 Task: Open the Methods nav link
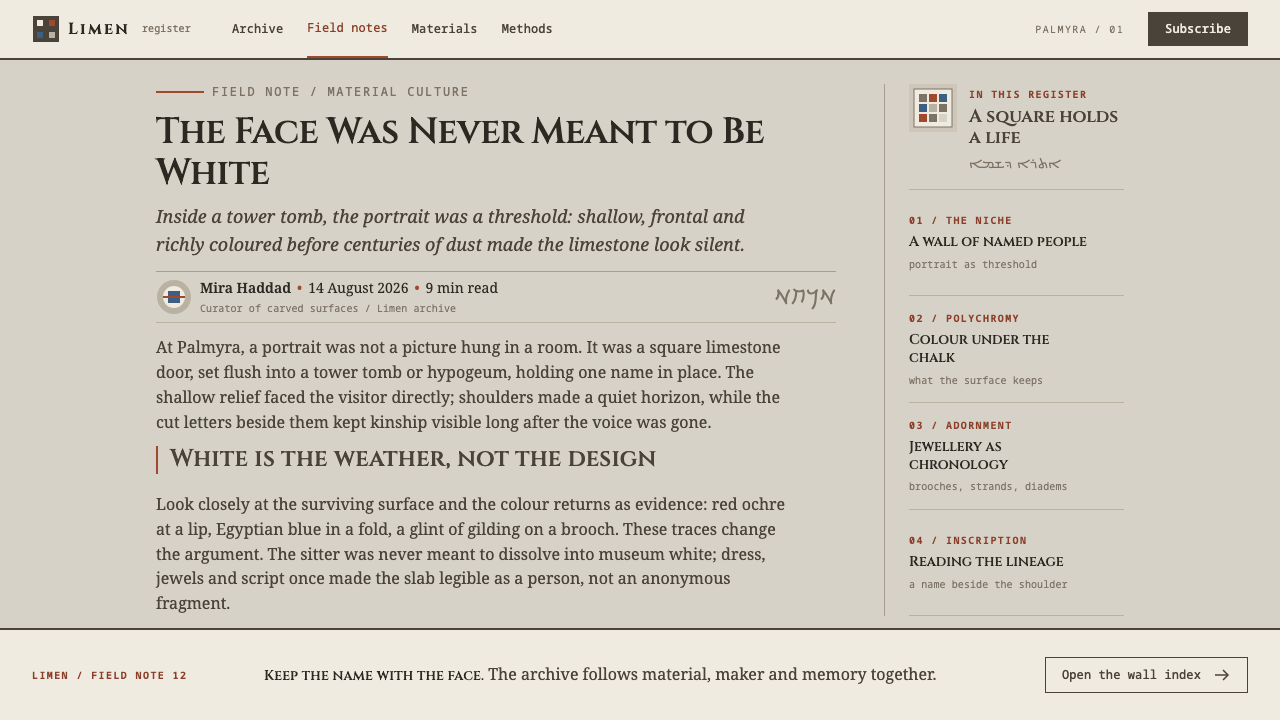527,29
